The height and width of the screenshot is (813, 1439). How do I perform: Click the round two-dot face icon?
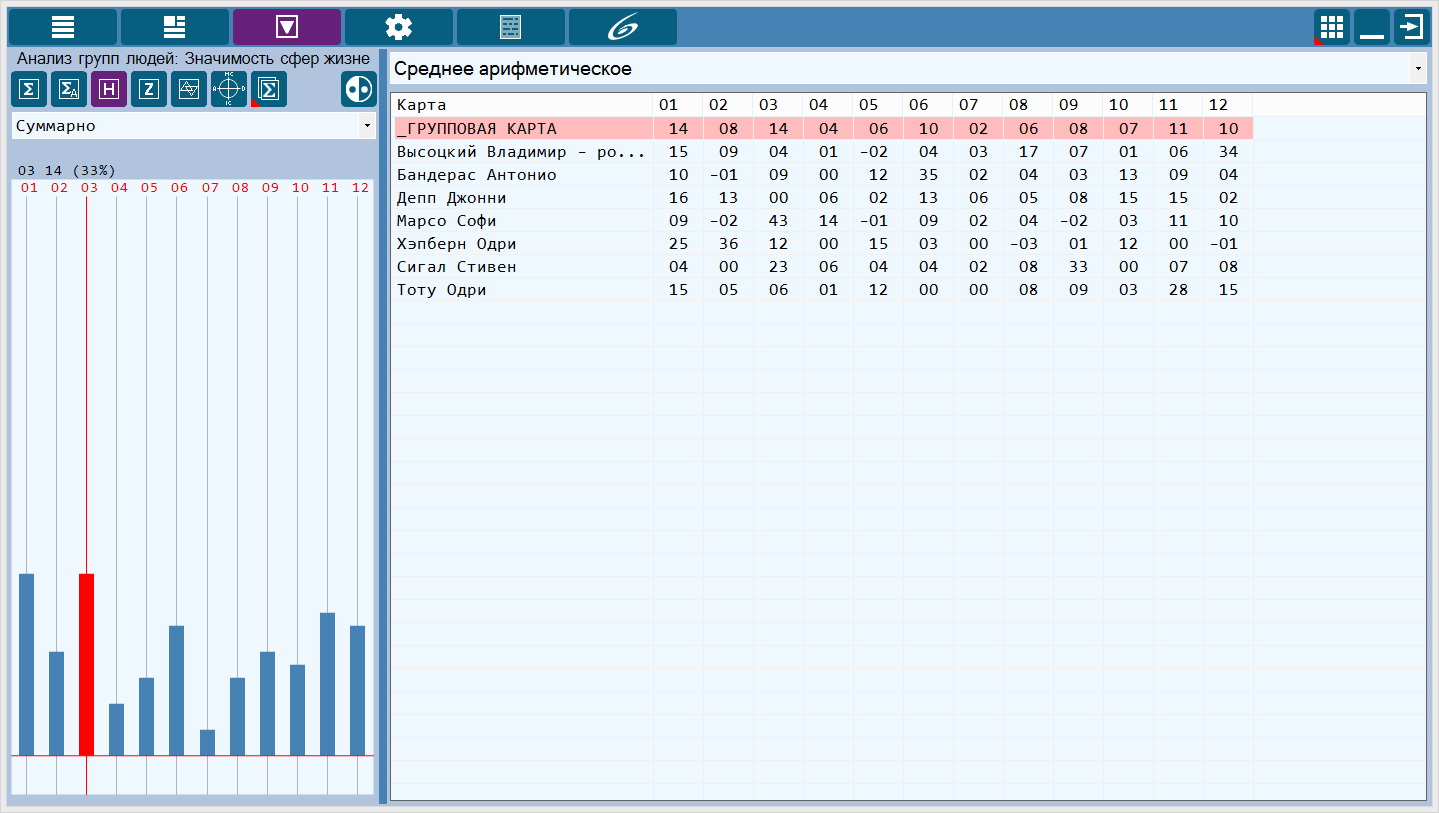pyautogui.click(x=359, y=89)
